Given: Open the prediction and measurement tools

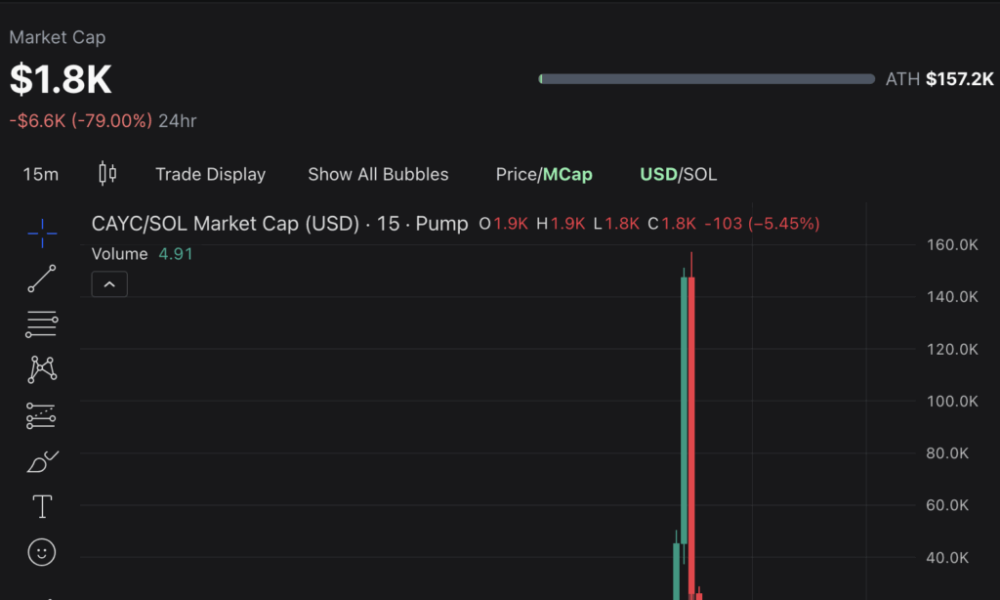Looking at the screenshot, I should click(41, 416).
